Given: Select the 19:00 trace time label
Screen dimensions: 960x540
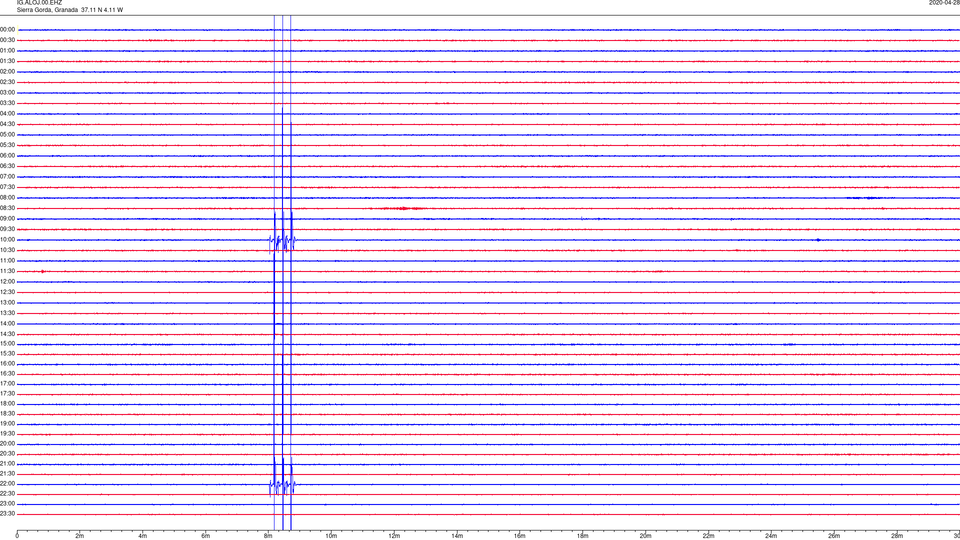Looking at the screenshot, I should [x=7, y=424].
